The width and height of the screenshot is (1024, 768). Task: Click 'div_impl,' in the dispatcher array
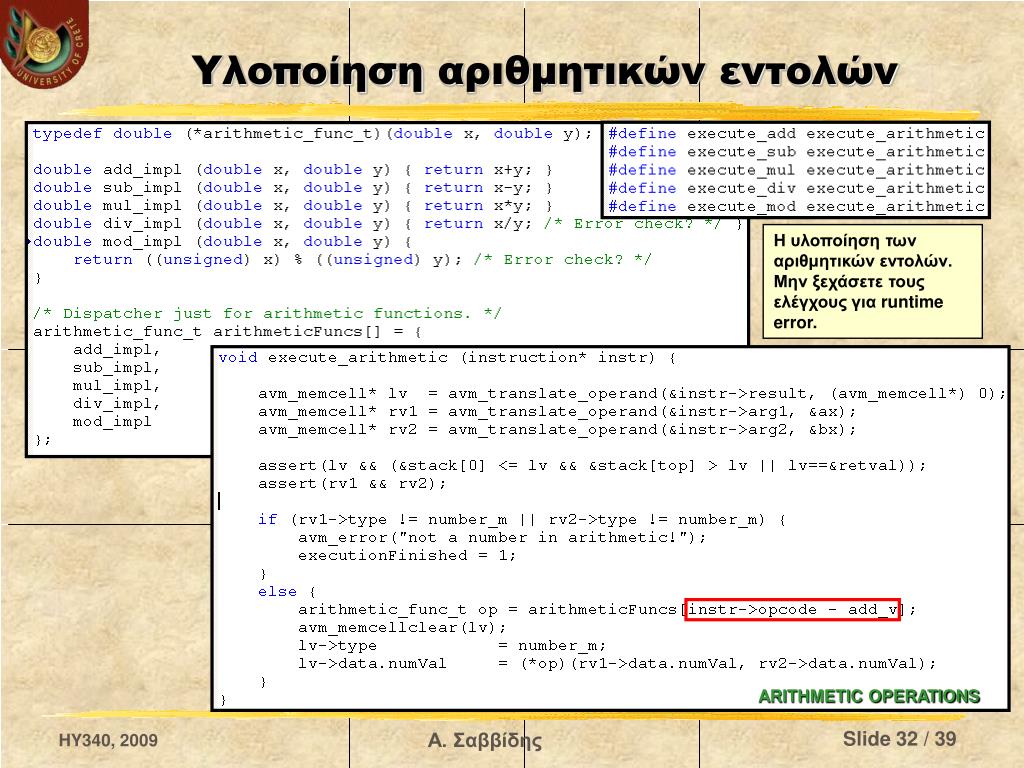pyautogui.click(x=116, y=404)
